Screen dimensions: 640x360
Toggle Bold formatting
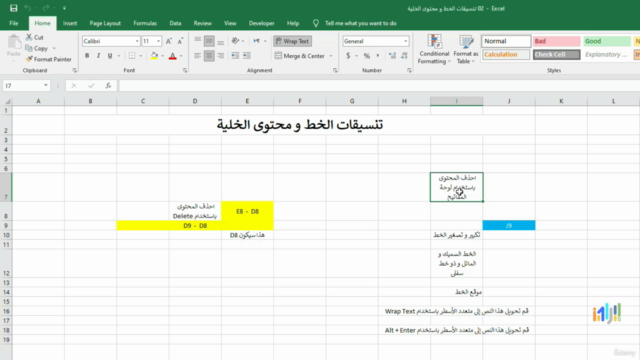point(87,56)
